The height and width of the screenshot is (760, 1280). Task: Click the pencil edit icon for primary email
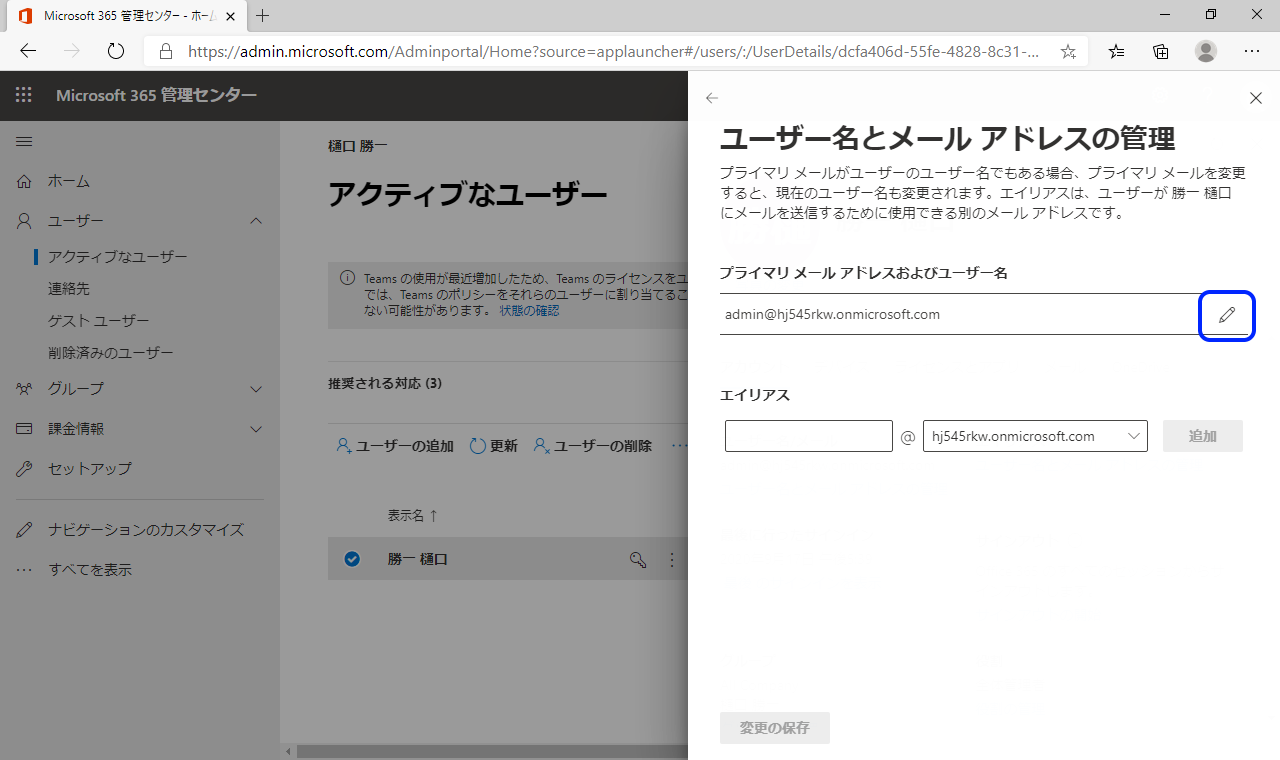point(1226,315)
